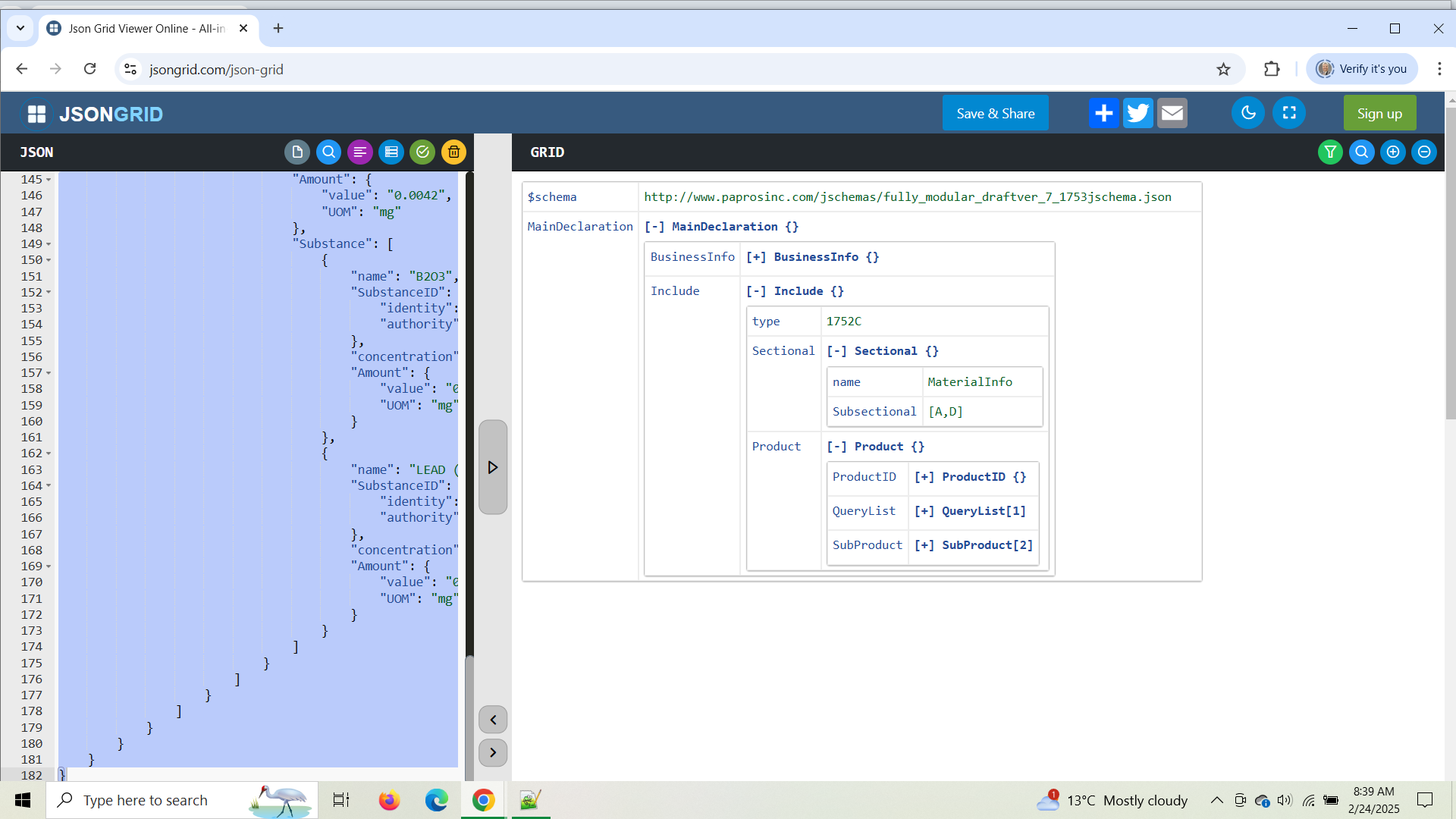The image size is (1456, 819).
Task: Click the panel divider play arrow handle
Action: point(493,467)
